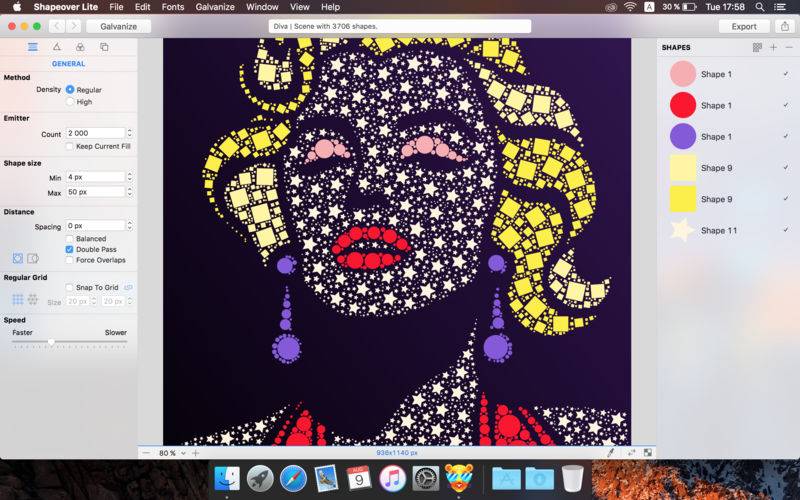Screen dimensions: 800x500
Task: Select the bright yellow Shape 9 swatch
Action: coord(683,199)
